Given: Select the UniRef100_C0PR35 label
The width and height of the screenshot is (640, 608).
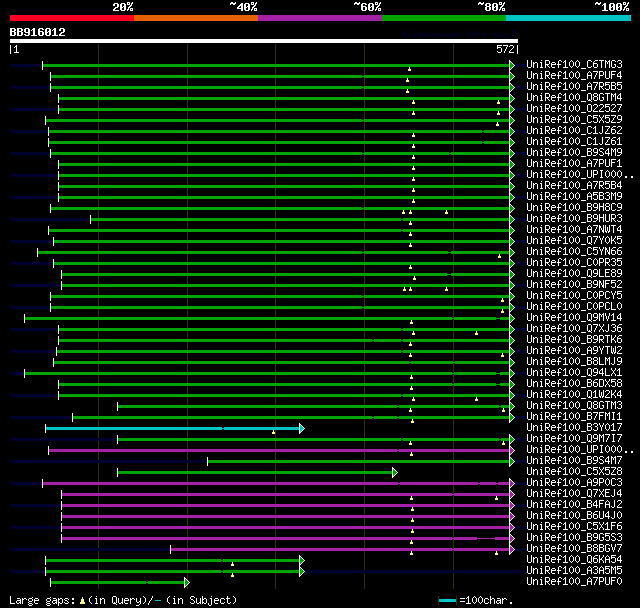Looking at the screenshot, I should pos(574,263).
